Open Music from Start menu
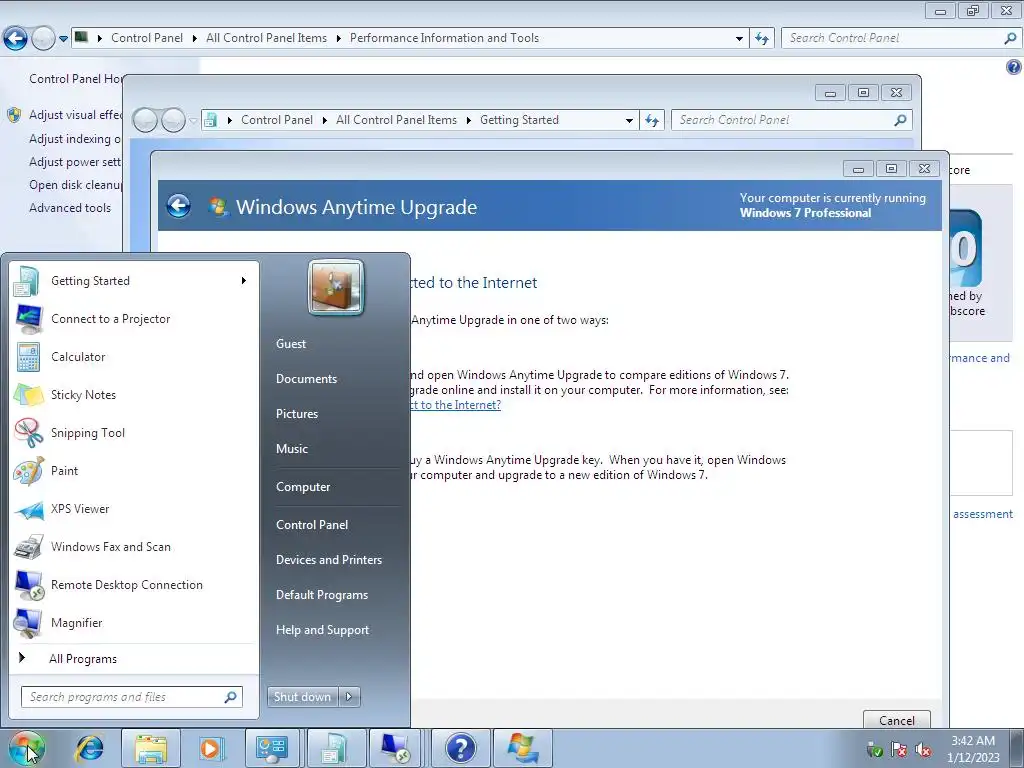This screenshot has height=768, width=1024. (292, 449)
